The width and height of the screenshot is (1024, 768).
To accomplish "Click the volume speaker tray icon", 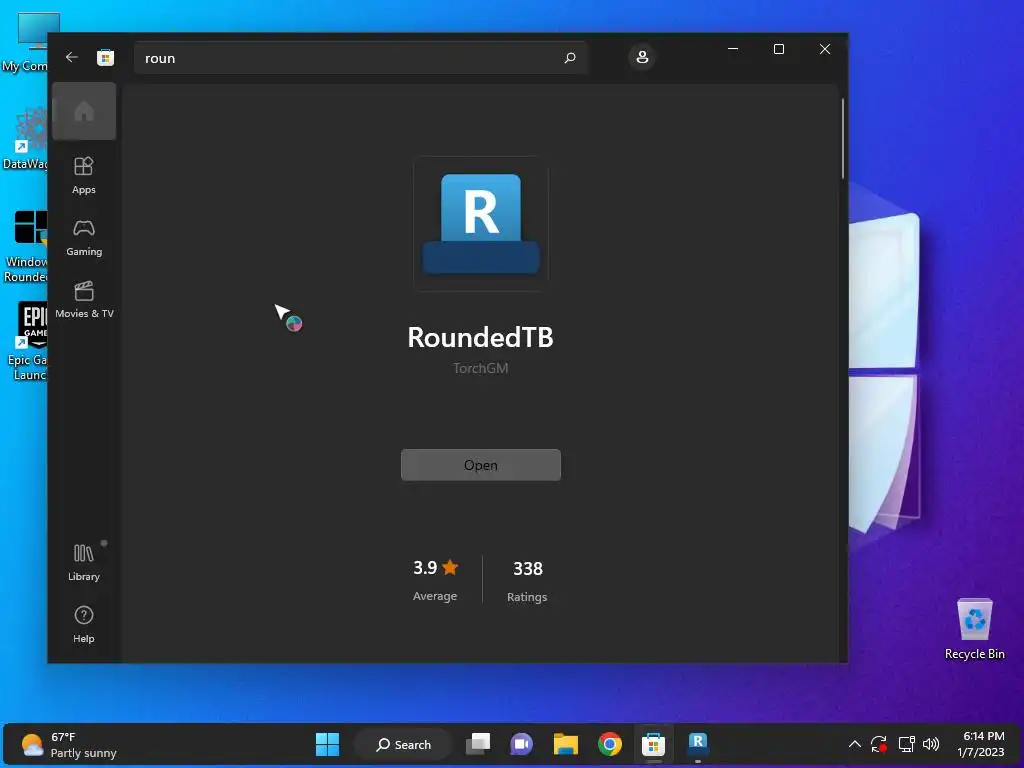I will pyautogui.click(x=931, y=744).
